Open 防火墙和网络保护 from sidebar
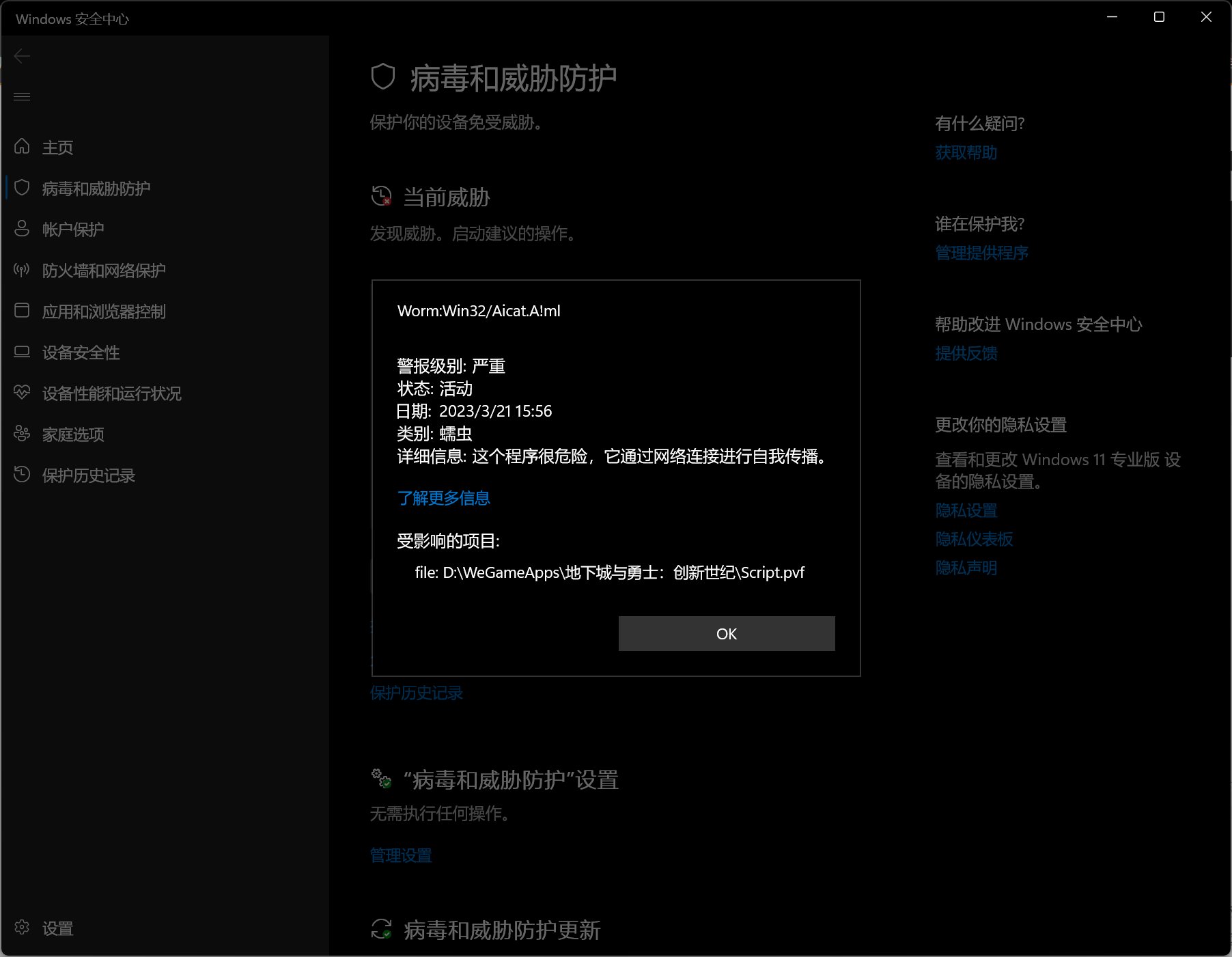 point(102,271)
